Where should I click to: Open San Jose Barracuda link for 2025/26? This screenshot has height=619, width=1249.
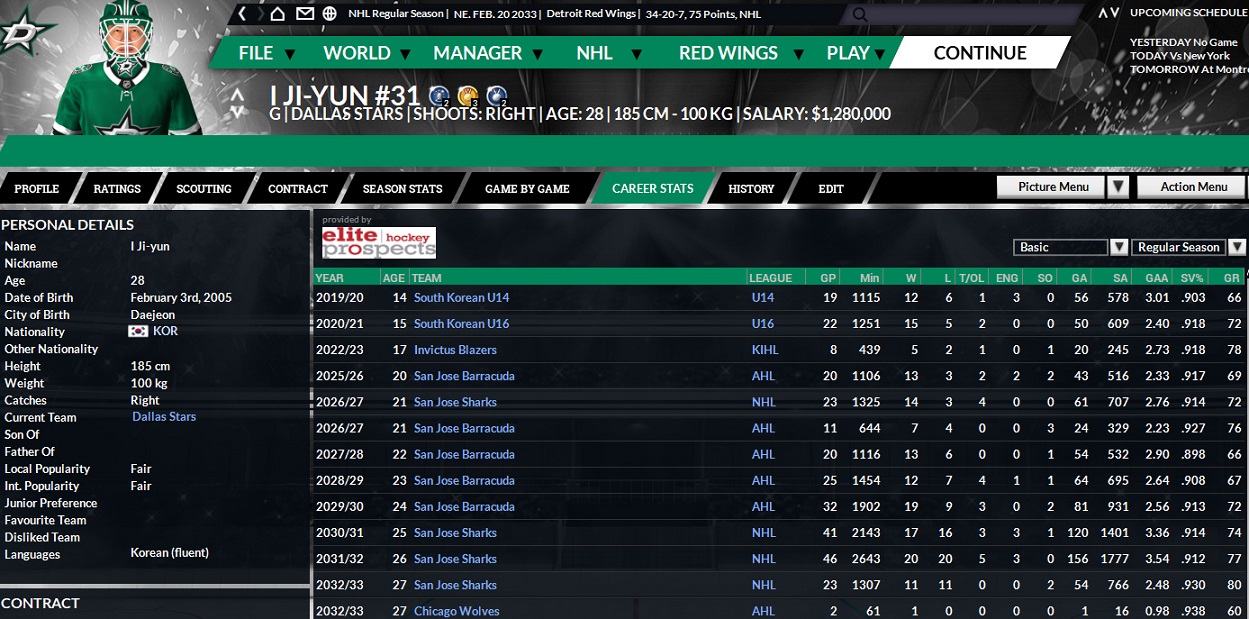[x=464, y=376]
